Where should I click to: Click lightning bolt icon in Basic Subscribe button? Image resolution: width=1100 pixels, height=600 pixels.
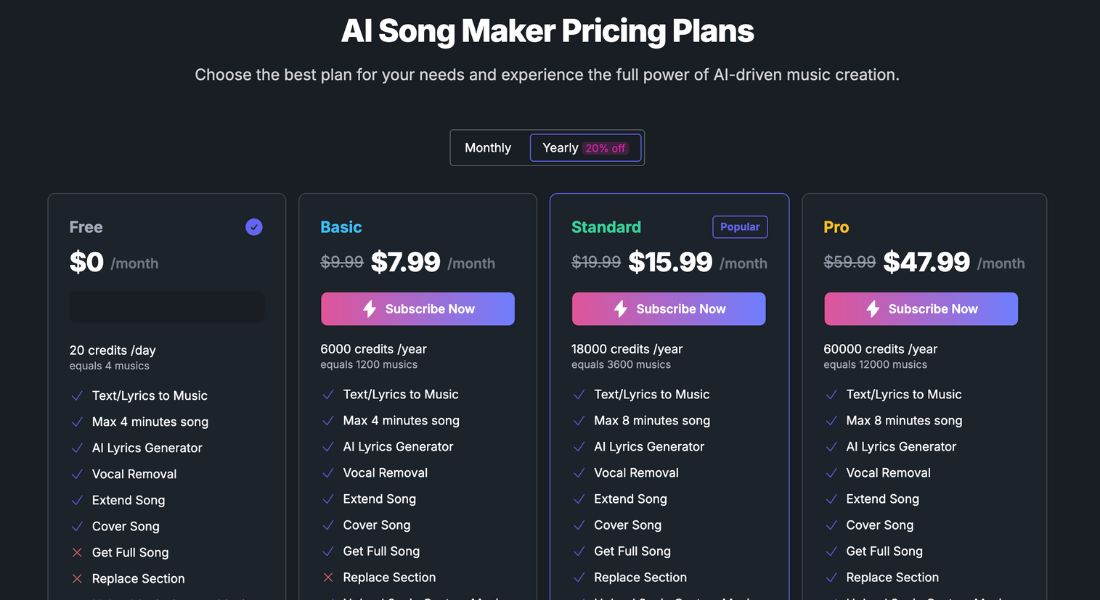(x=370, y=309)
